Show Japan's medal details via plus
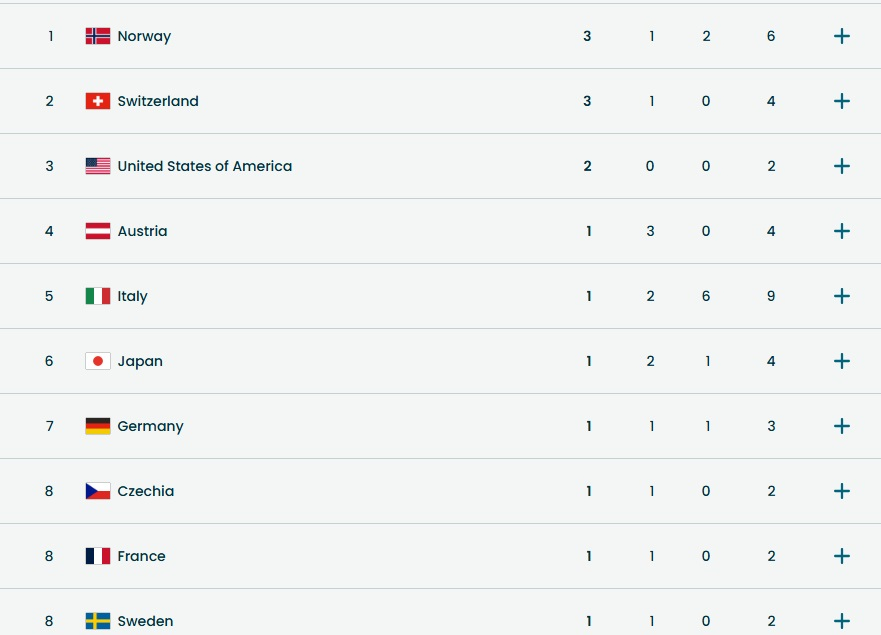This screenshot has height=635, width=881. 842,361
